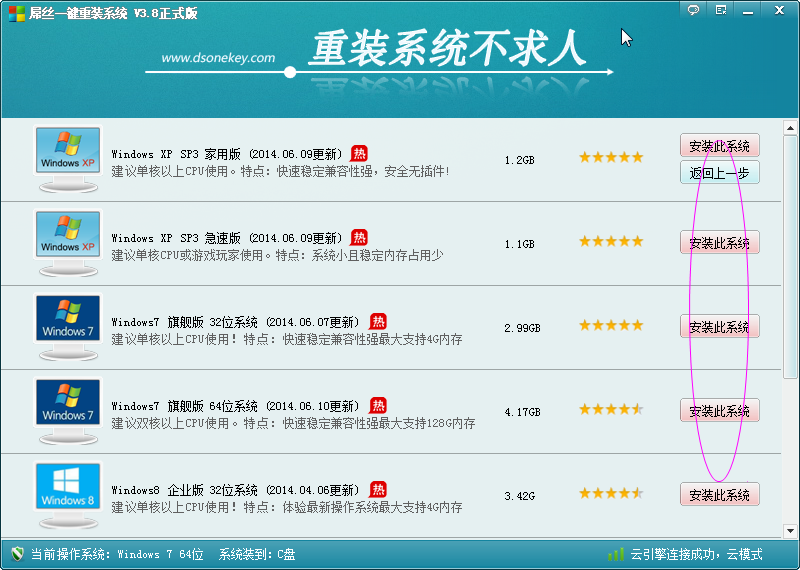The height and width of the screenshot is (570, 800).
Task: Install Windows7 旗舰版 64位 system
Action: (x=719, y=411)
